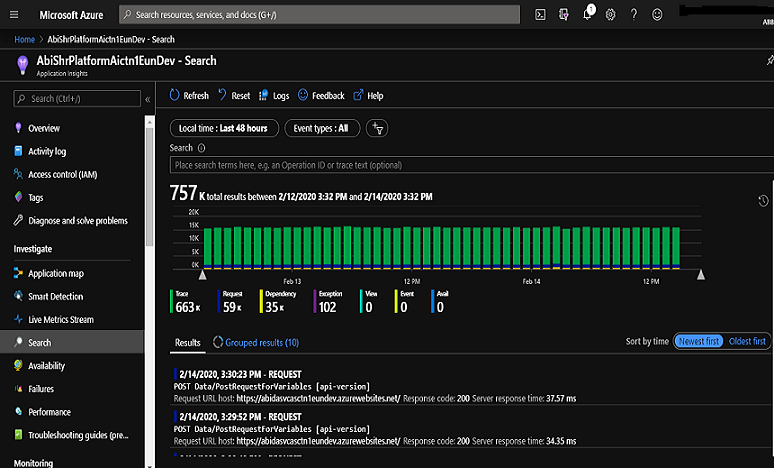The image size is (774, 468).
Task: Open portal Settings gear
Action: [611, 15]
